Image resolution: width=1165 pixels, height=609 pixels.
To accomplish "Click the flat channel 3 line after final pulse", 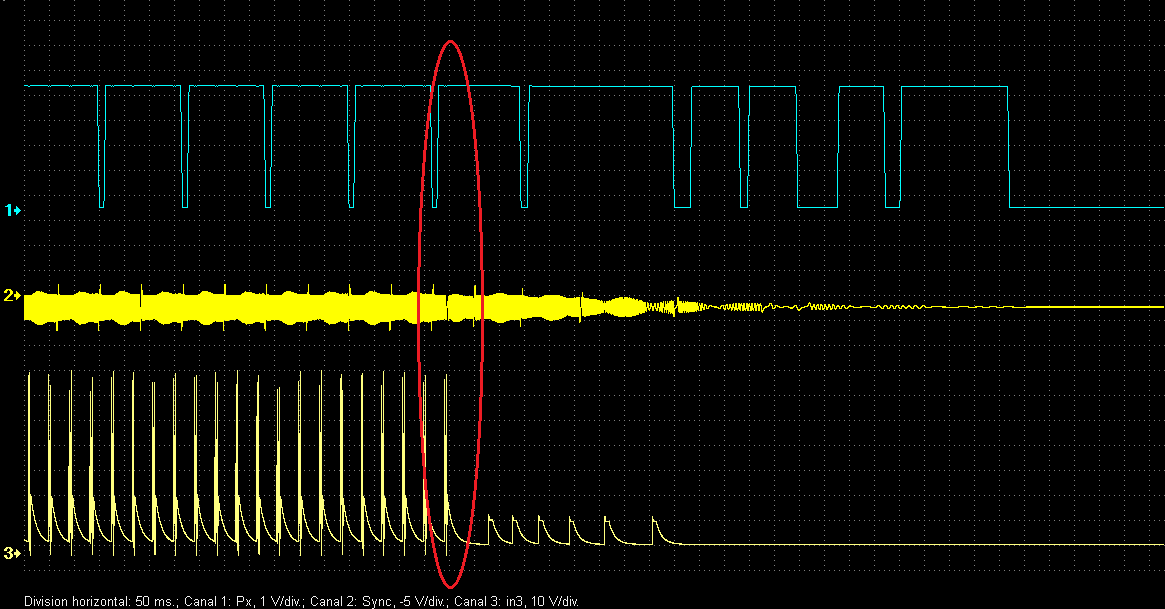I will [x=900, y=544].
